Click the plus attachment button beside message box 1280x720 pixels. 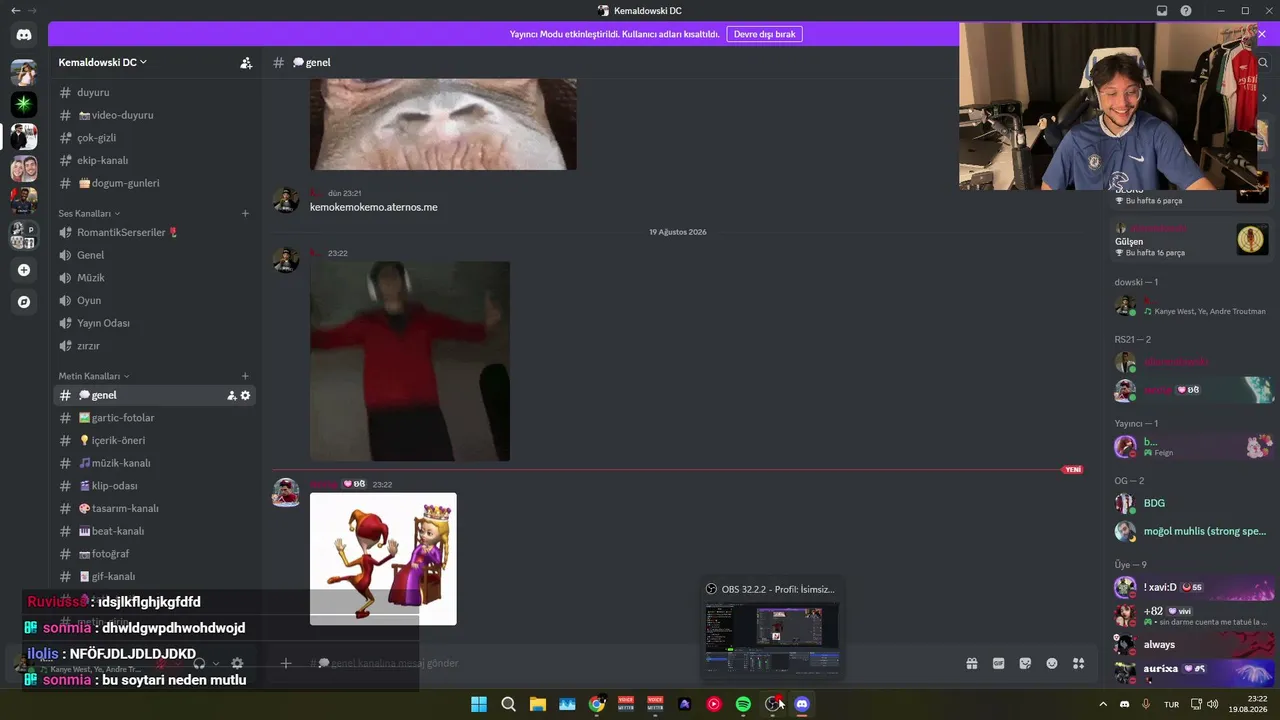pyautogui.click(x=285, y=663)
